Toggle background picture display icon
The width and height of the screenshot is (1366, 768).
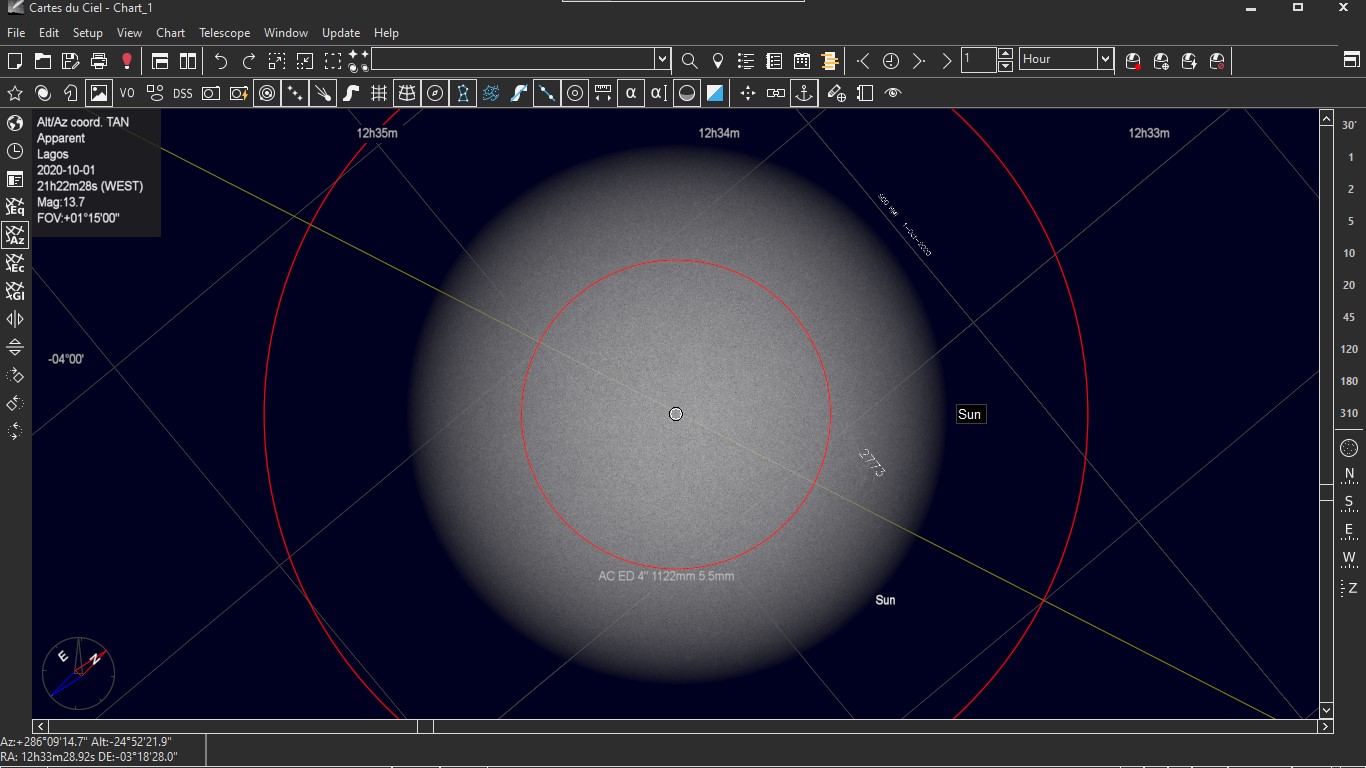pyautogui.click(x=99, y=93)
